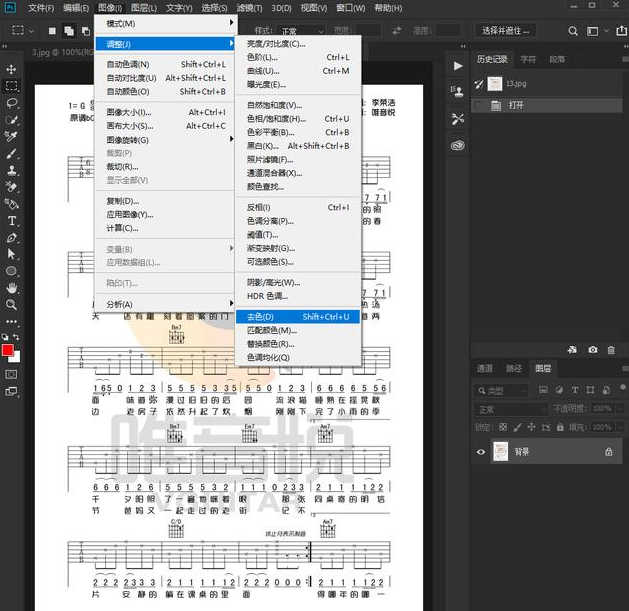Click the white background color swatch

(x=16, y=358)
